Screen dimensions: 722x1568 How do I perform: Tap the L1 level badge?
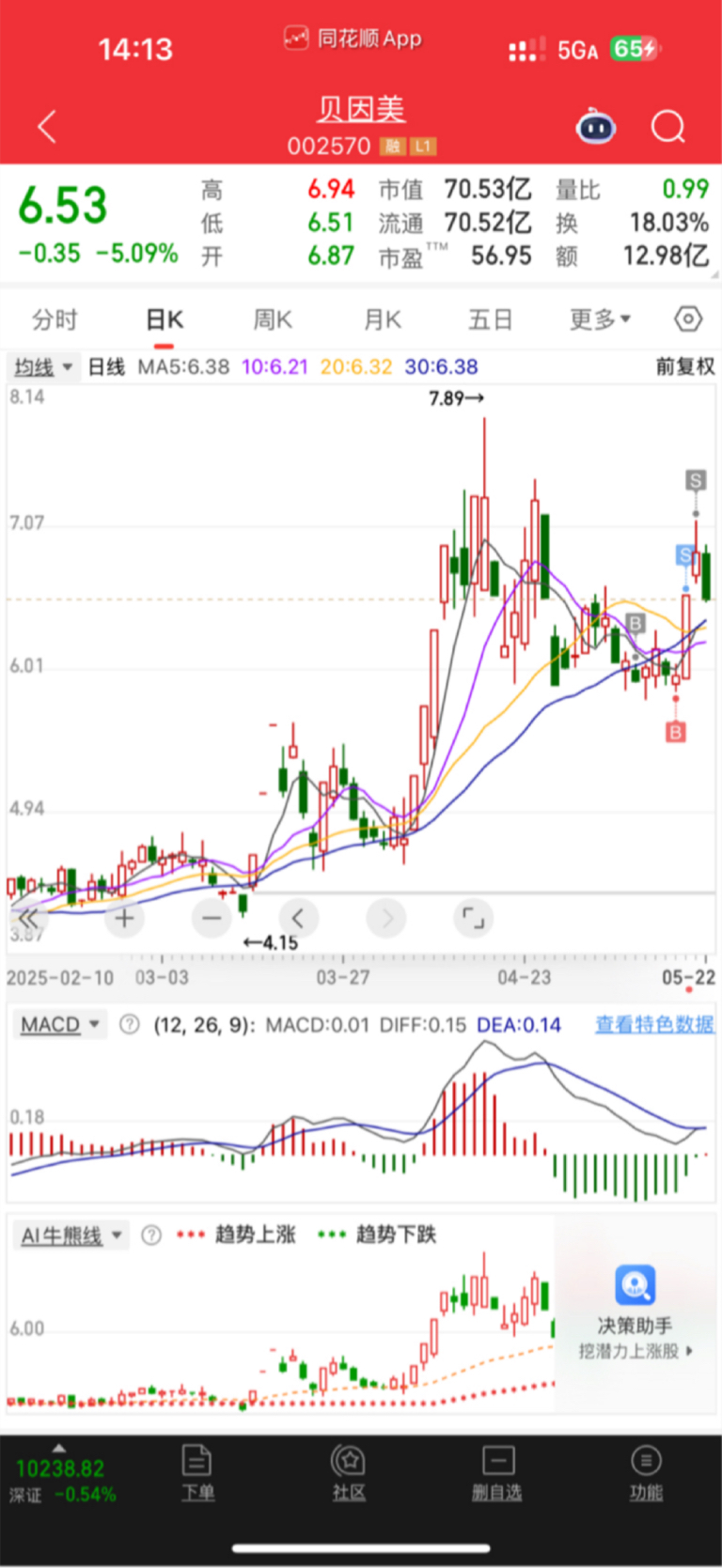423,147
